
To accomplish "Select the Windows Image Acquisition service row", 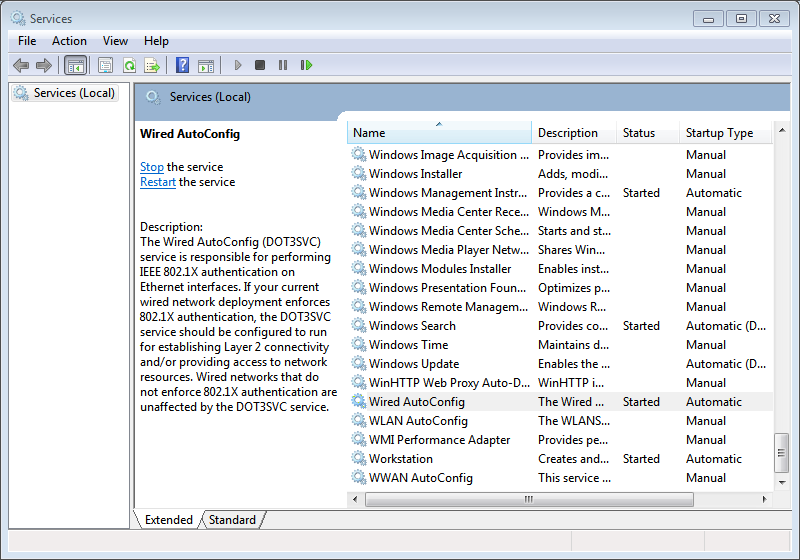I will tap(560, 155).
